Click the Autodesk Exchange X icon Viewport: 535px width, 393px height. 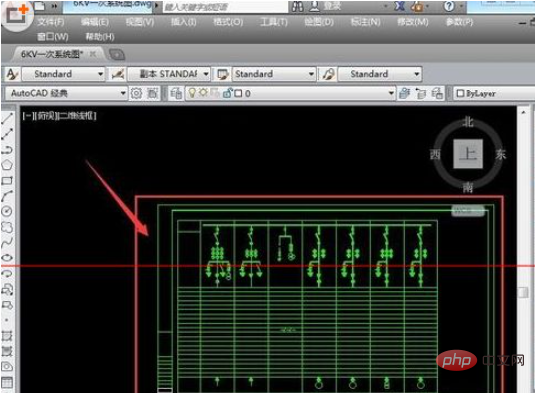tap(399, 6)
